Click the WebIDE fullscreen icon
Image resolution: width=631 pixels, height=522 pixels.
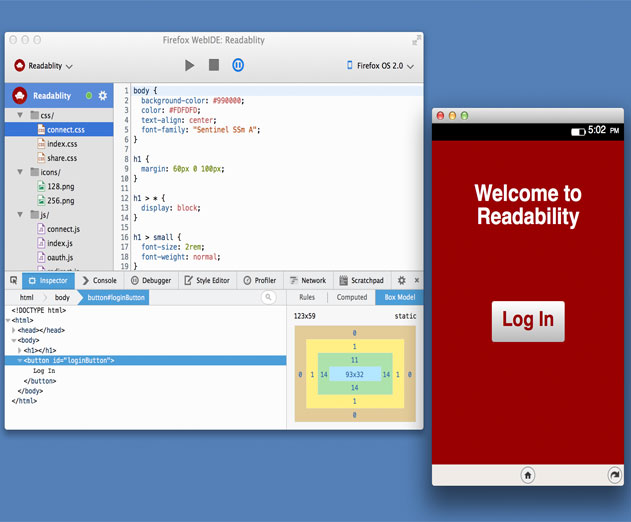click(x=417, y=40)
